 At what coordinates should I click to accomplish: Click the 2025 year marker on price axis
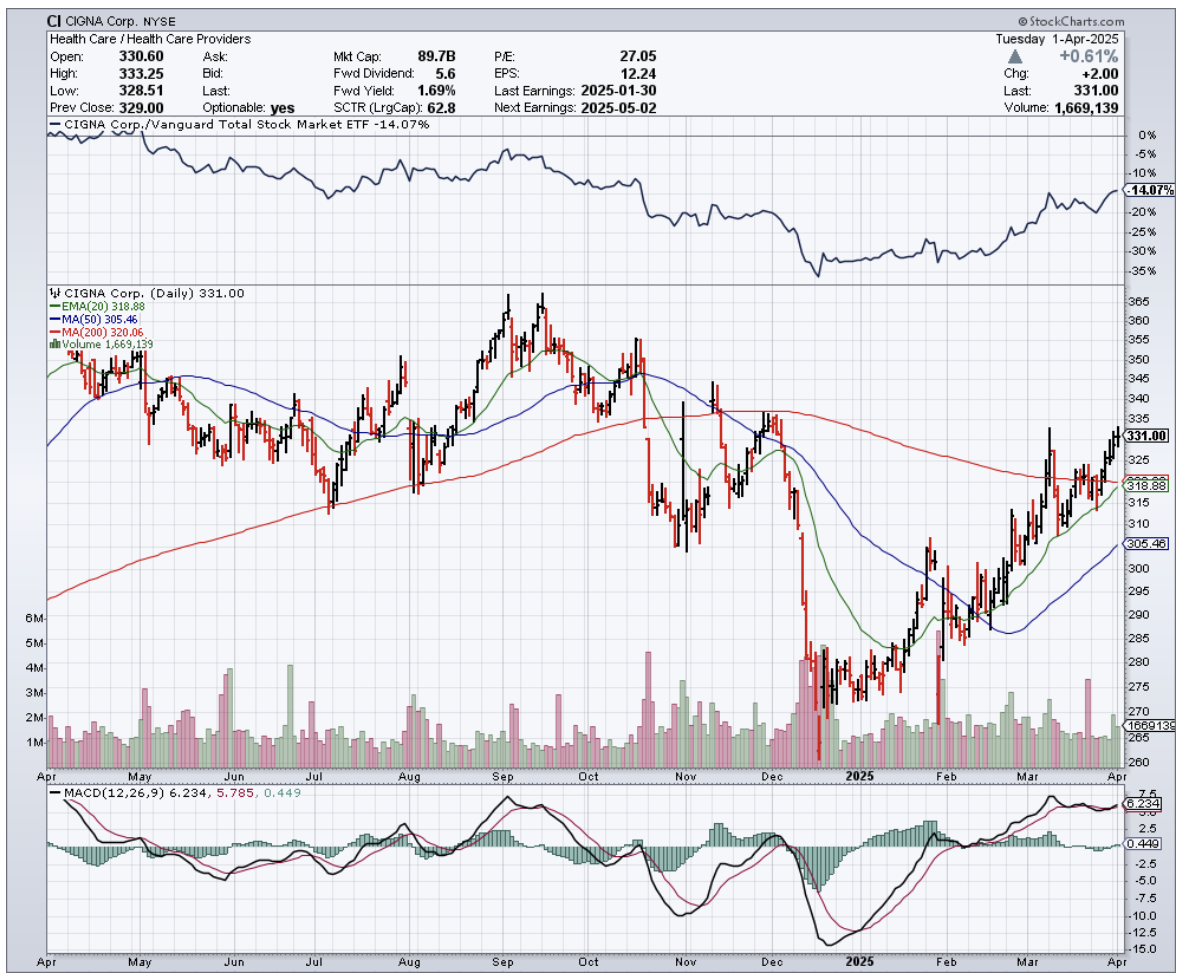coord(860,775)
